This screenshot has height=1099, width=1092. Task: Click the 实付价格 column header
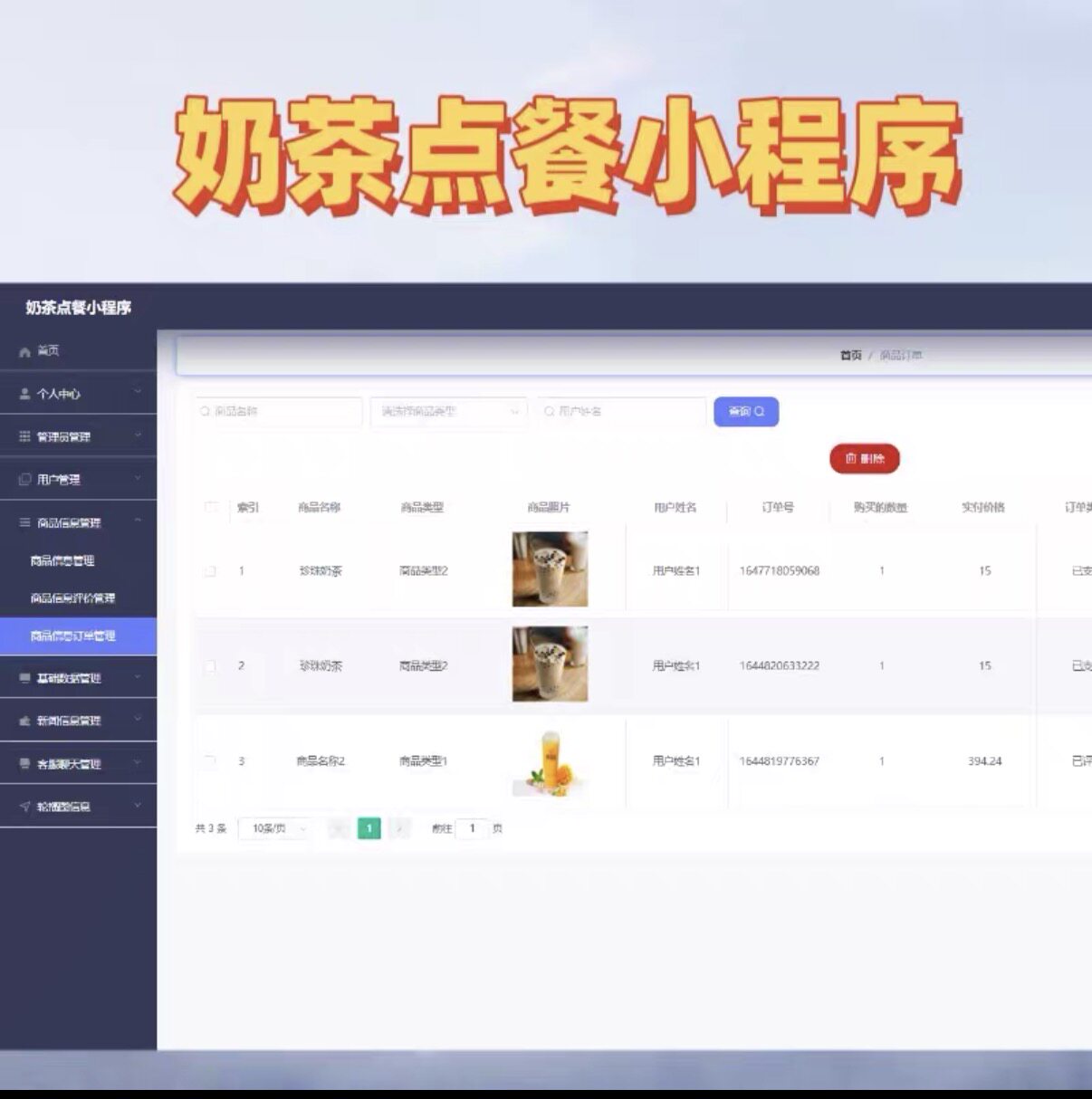pos(983,507)
